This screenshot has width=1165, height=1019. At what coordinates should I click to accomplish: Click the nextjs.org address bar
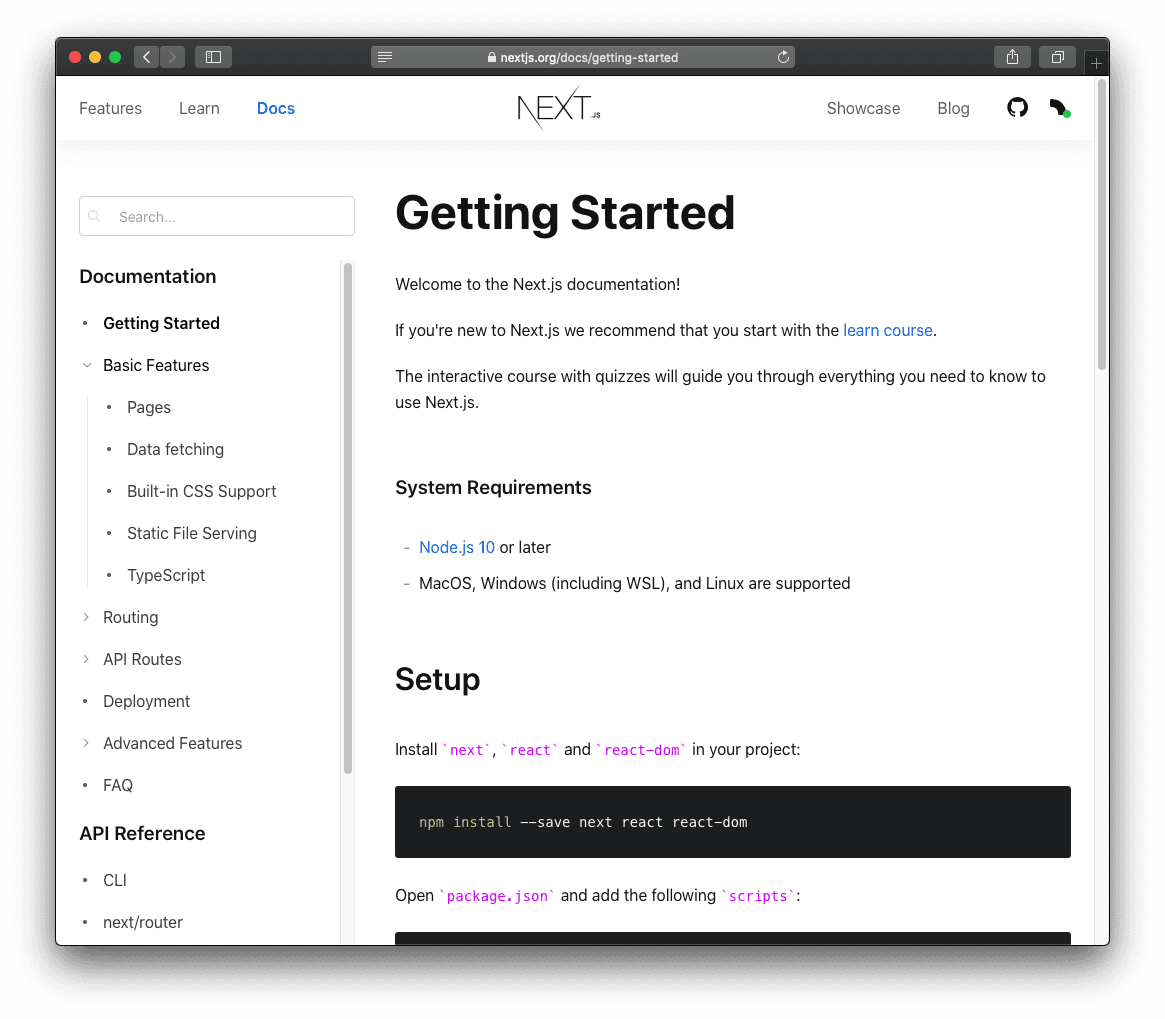(582, 57)
